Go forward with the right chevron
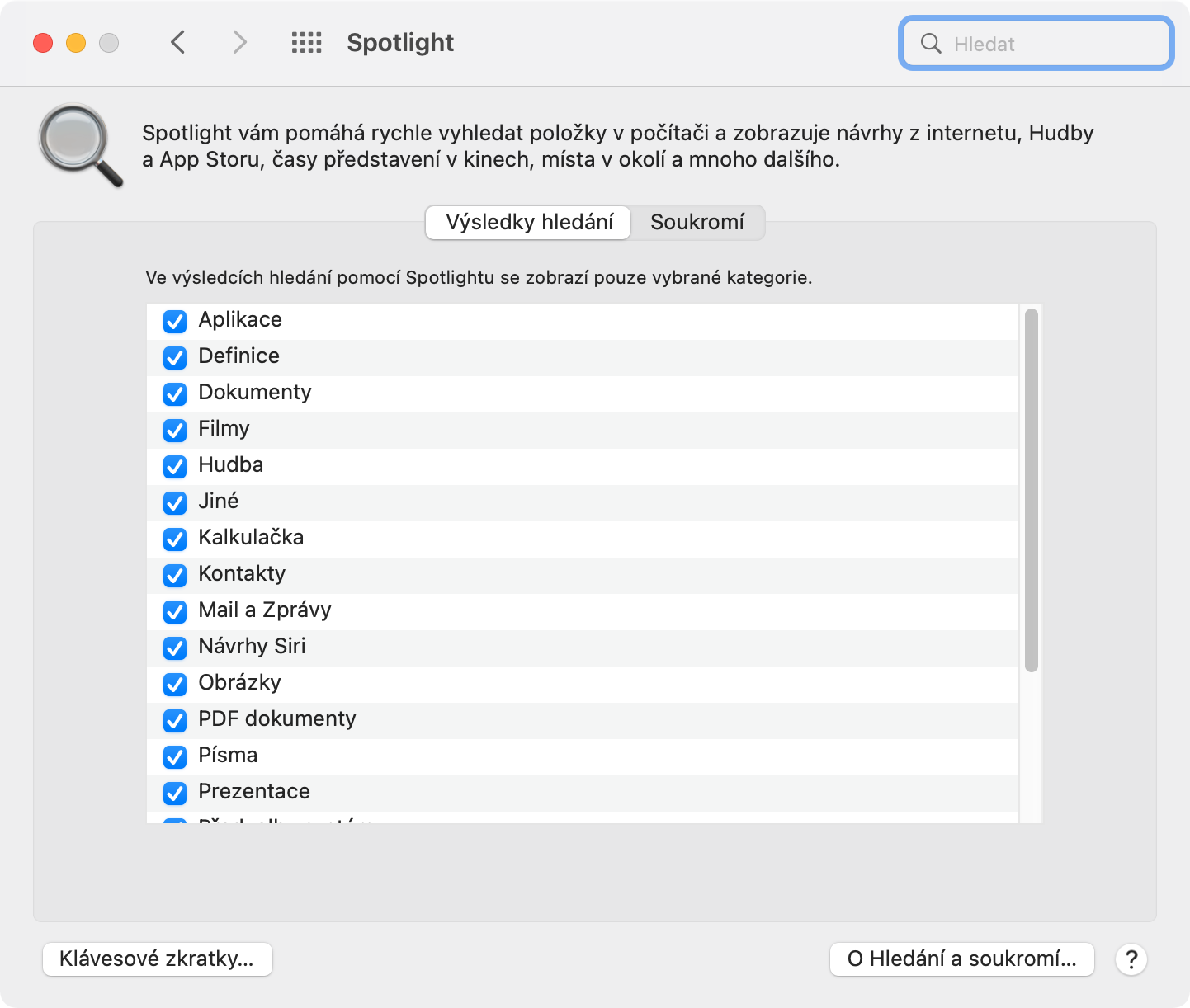This screenshot has height=1008, width=1190. pyautogui.click(x=239, y=42)
